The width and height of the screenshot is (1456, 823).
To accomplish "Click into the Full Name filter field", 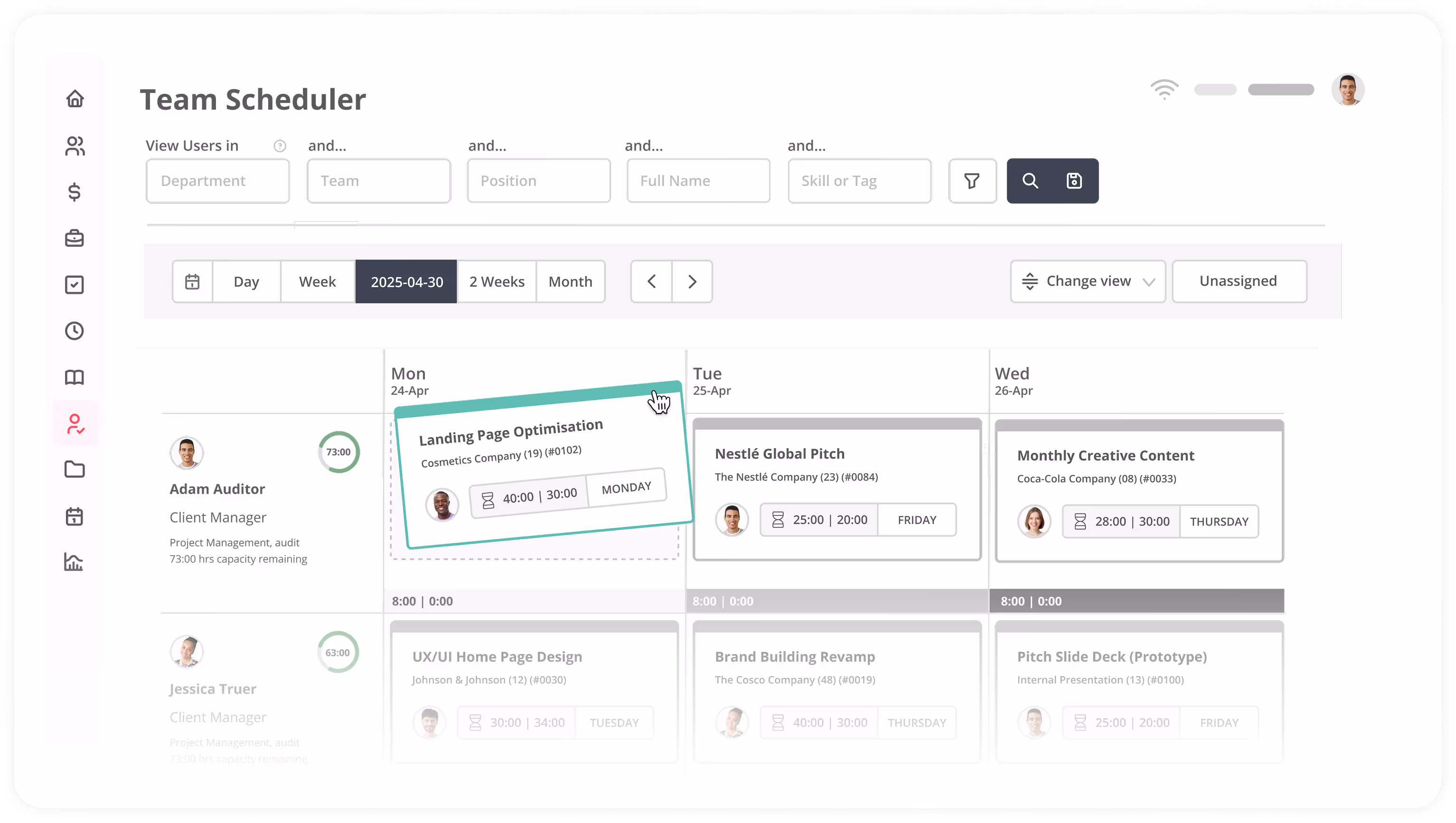I will click(697, 181).
